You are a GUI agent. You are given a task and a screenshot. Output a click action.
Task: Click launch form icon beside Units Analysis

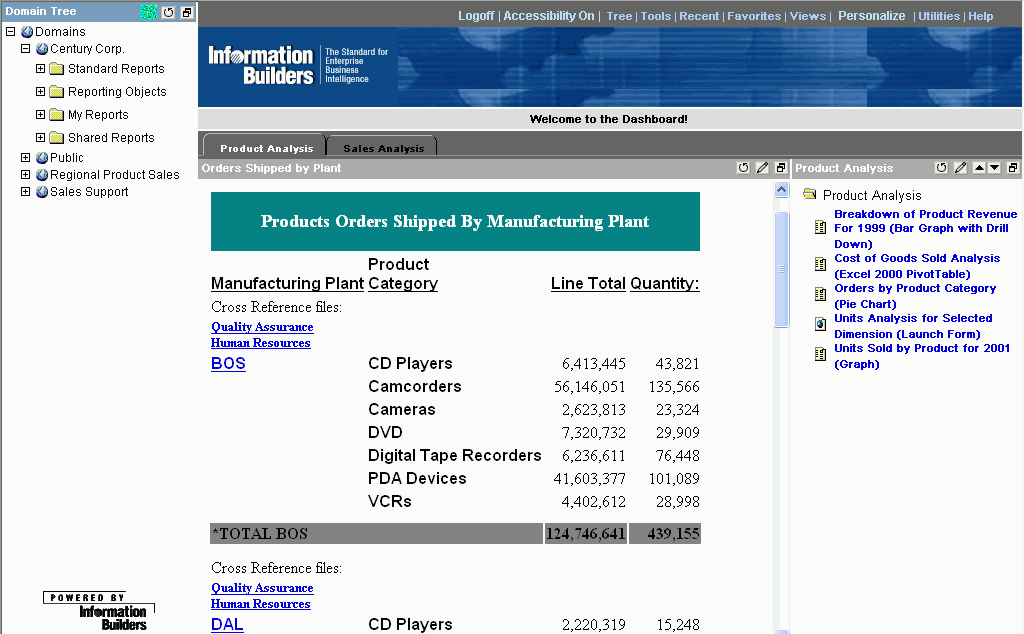click(x=820, y=324)
